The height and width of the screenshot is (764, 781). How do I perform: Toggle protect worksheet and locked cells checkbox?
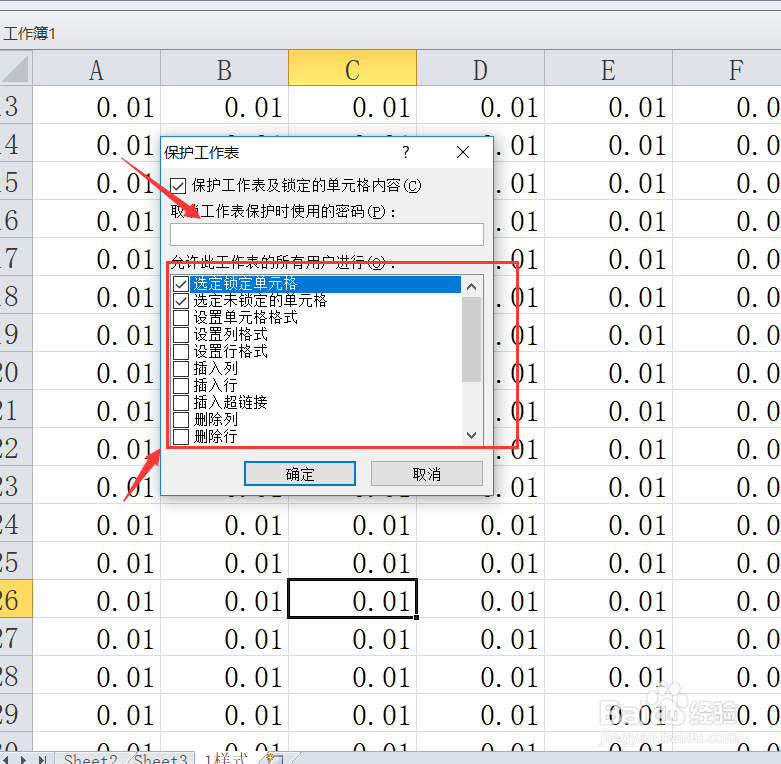point(178,186)
